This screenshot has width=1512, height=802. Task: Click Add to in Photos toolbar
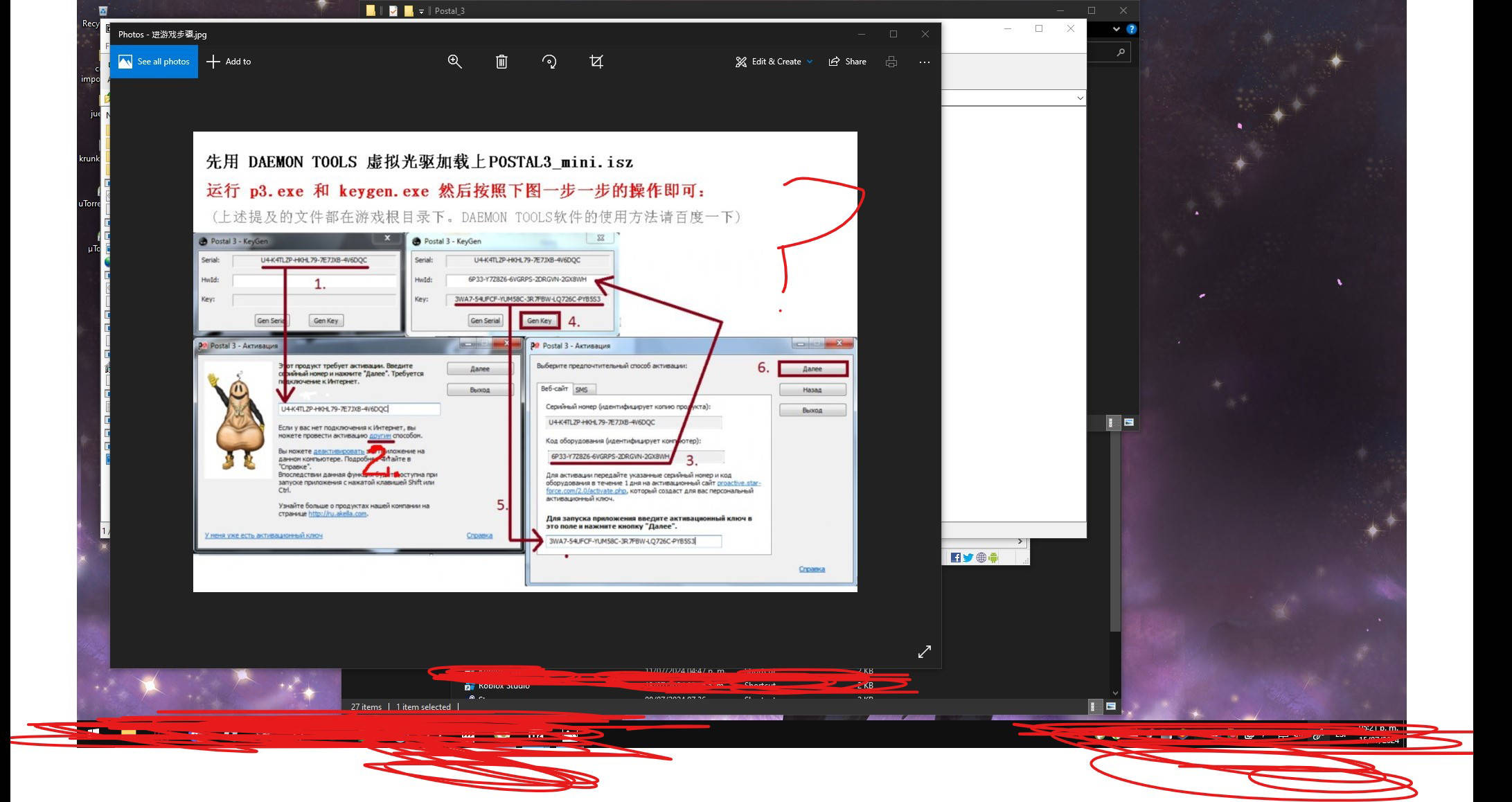point(229,62)
